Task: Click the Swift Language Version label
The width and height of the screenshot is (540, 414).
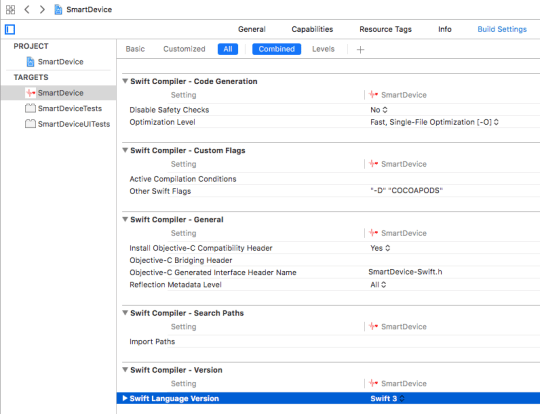Action: (174, 399)
